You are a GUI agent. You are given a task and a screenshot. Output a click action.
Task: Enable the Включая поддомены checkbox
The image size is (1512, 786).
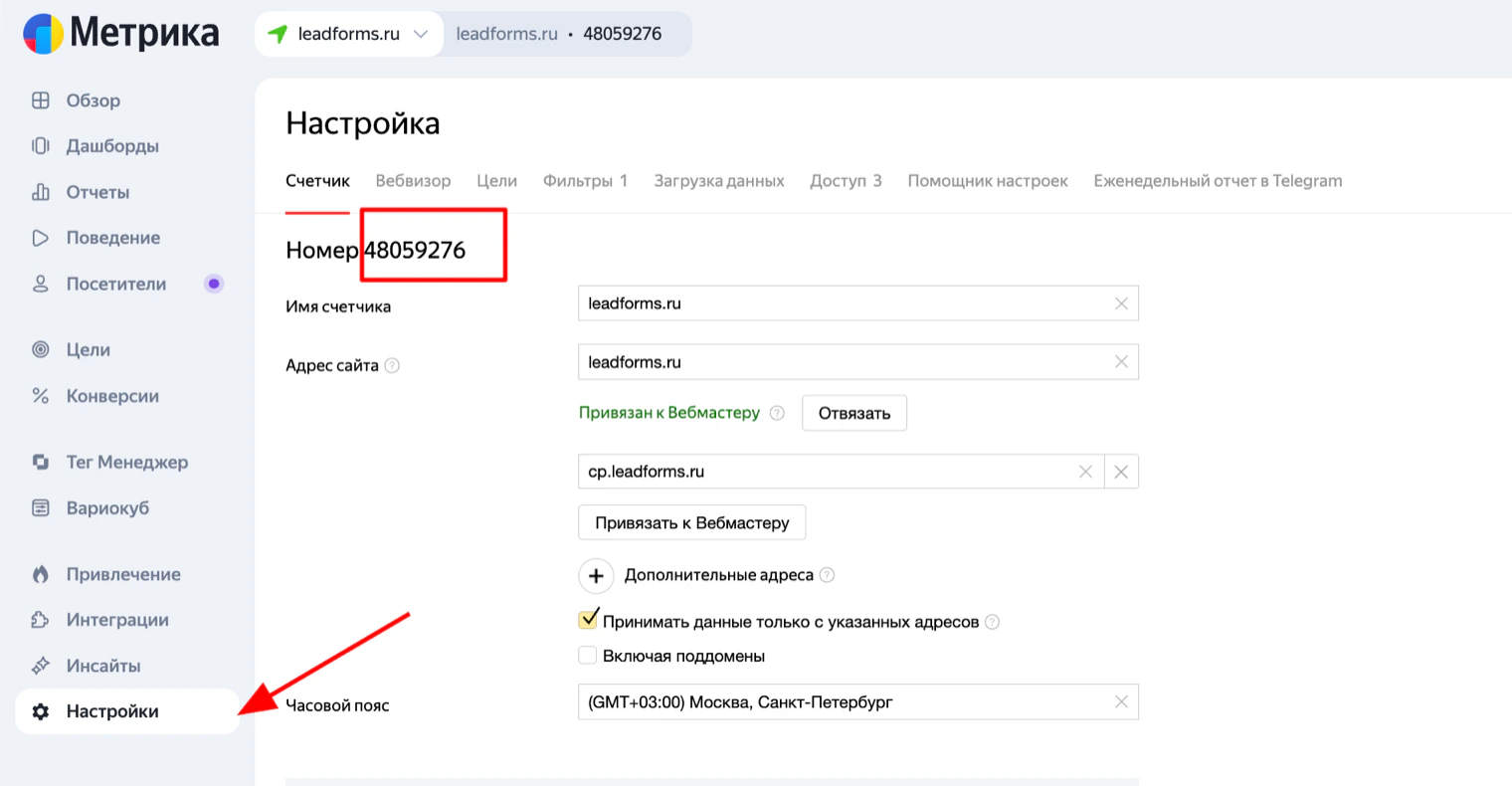(x=588, y=656)
